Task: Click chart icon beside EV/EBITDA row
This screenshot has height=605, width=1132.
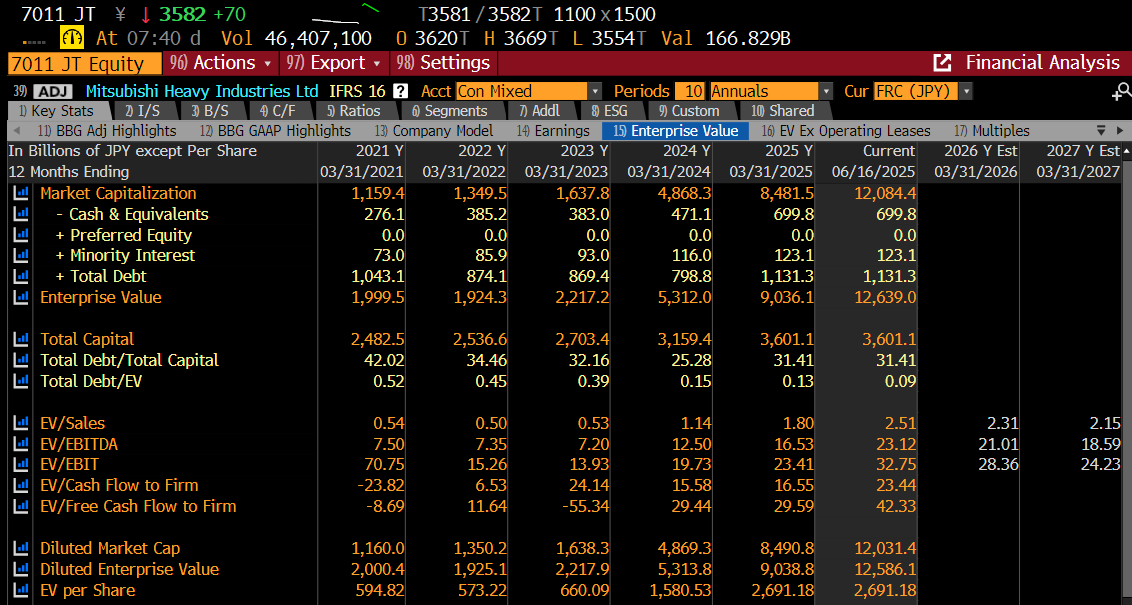Action: (21, 444)
